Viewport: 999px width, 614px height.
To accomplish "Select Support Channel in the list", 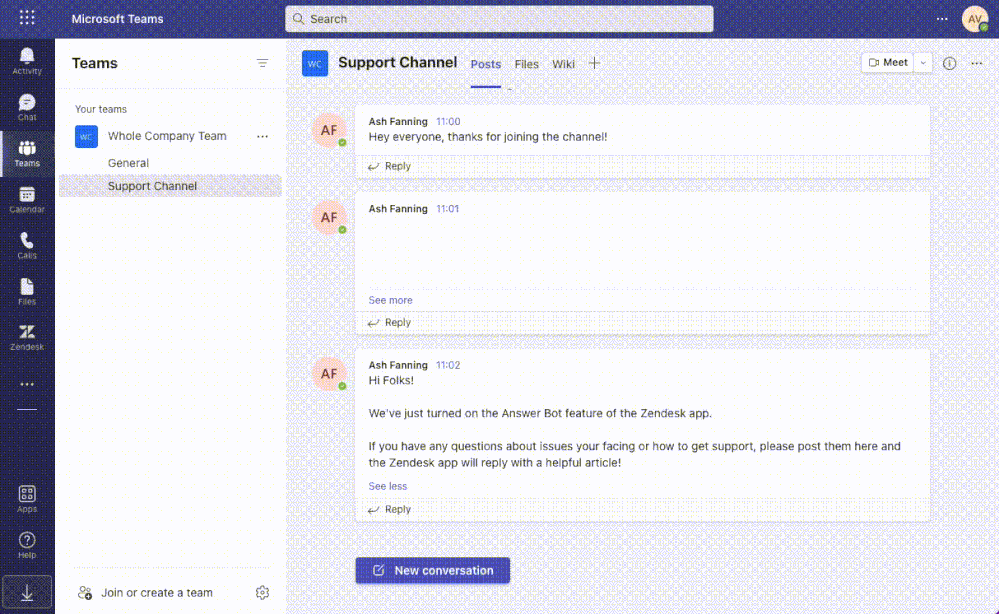I will (170, 186).
